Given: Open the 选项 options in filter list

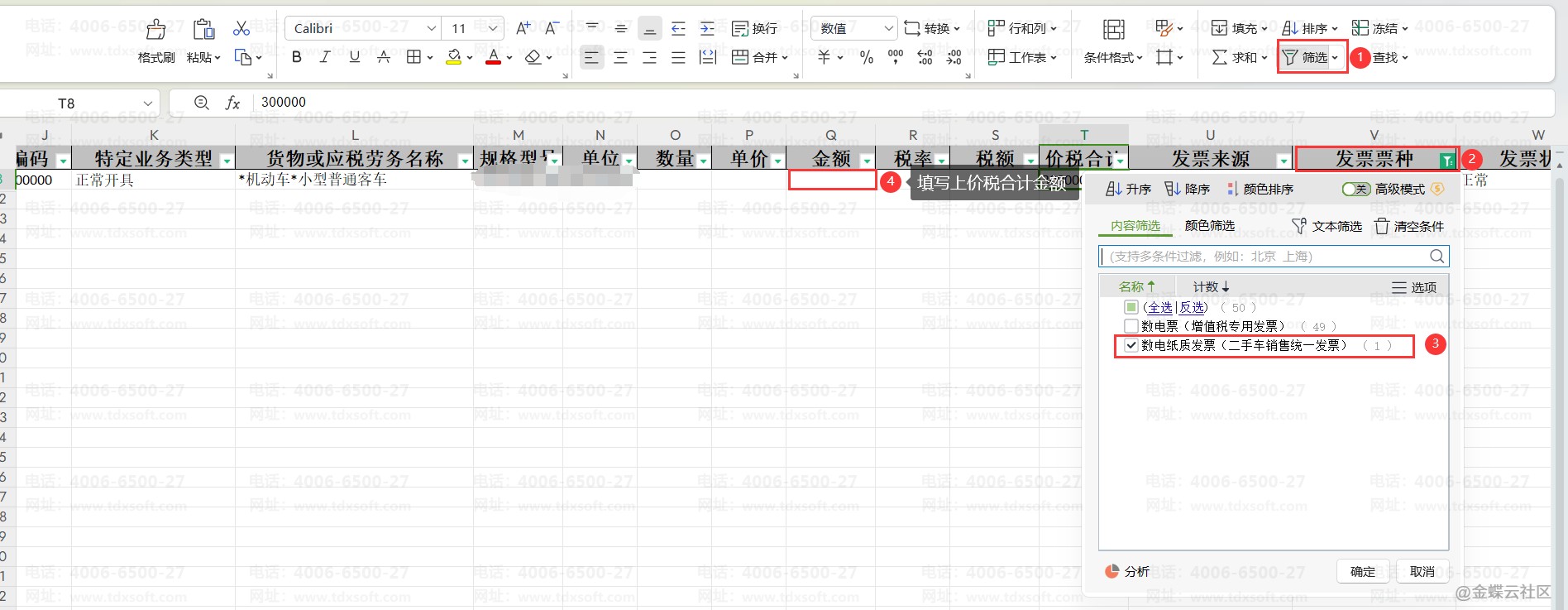Looking at the screenshot, I should 1414,287.
